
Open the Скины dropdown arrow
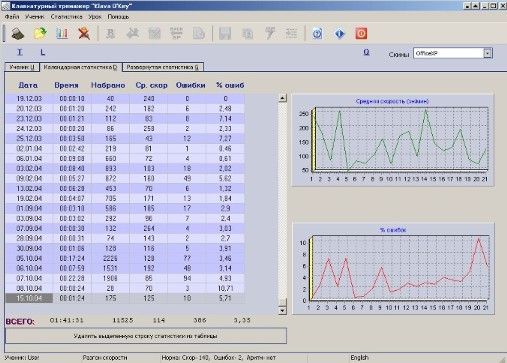pos(488,53)
